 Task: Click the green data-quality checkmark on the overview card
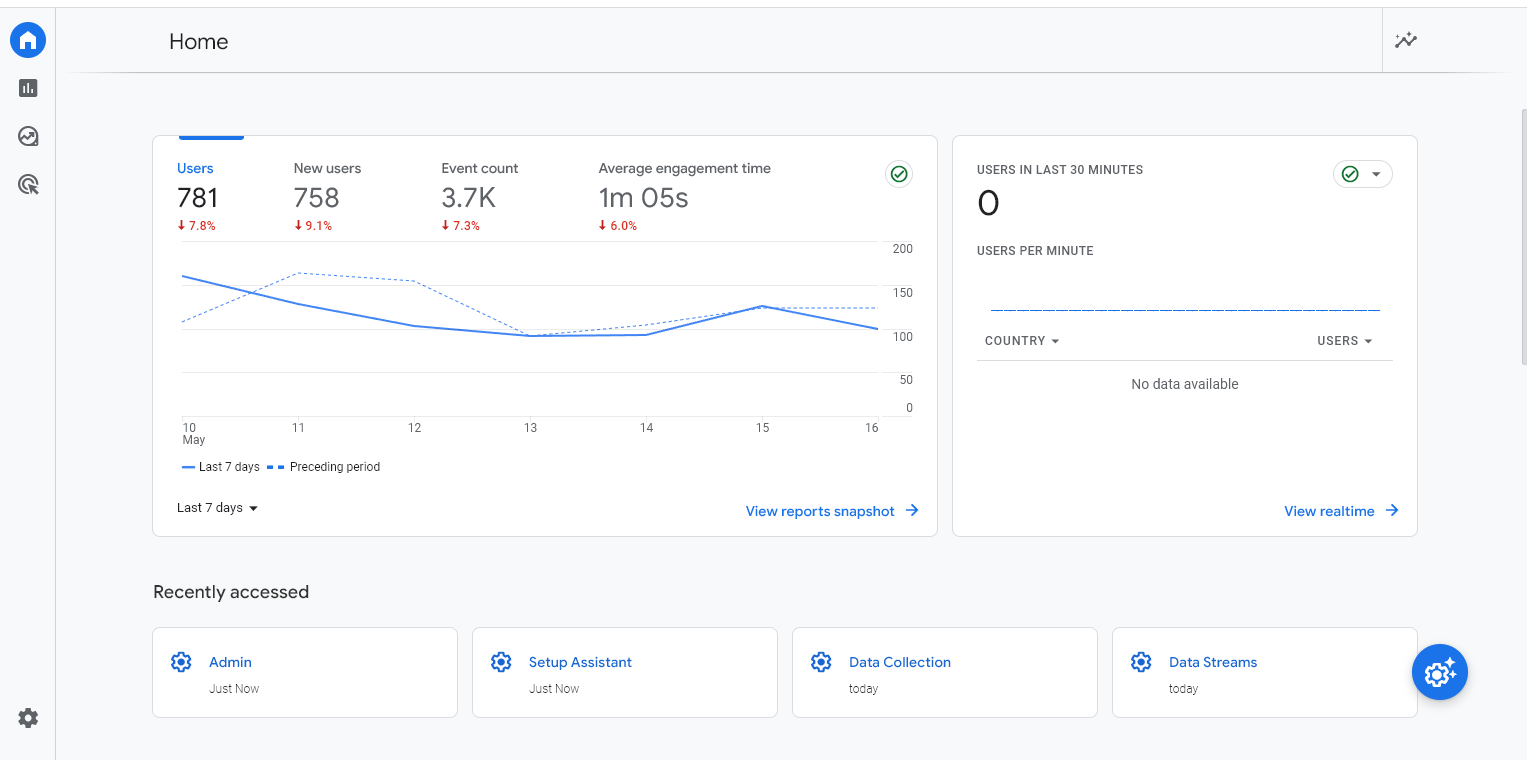coord(898,174)
